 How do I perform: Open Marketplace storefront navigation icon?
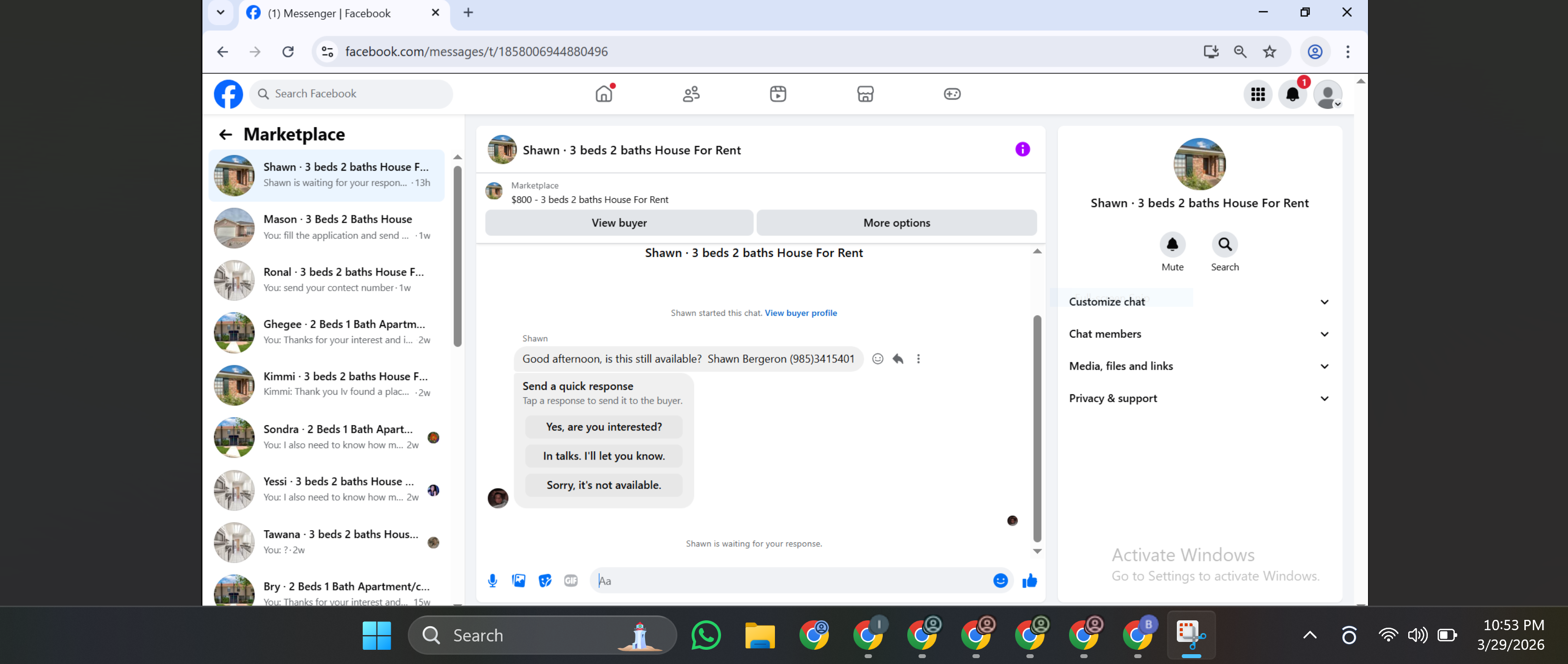865,94
